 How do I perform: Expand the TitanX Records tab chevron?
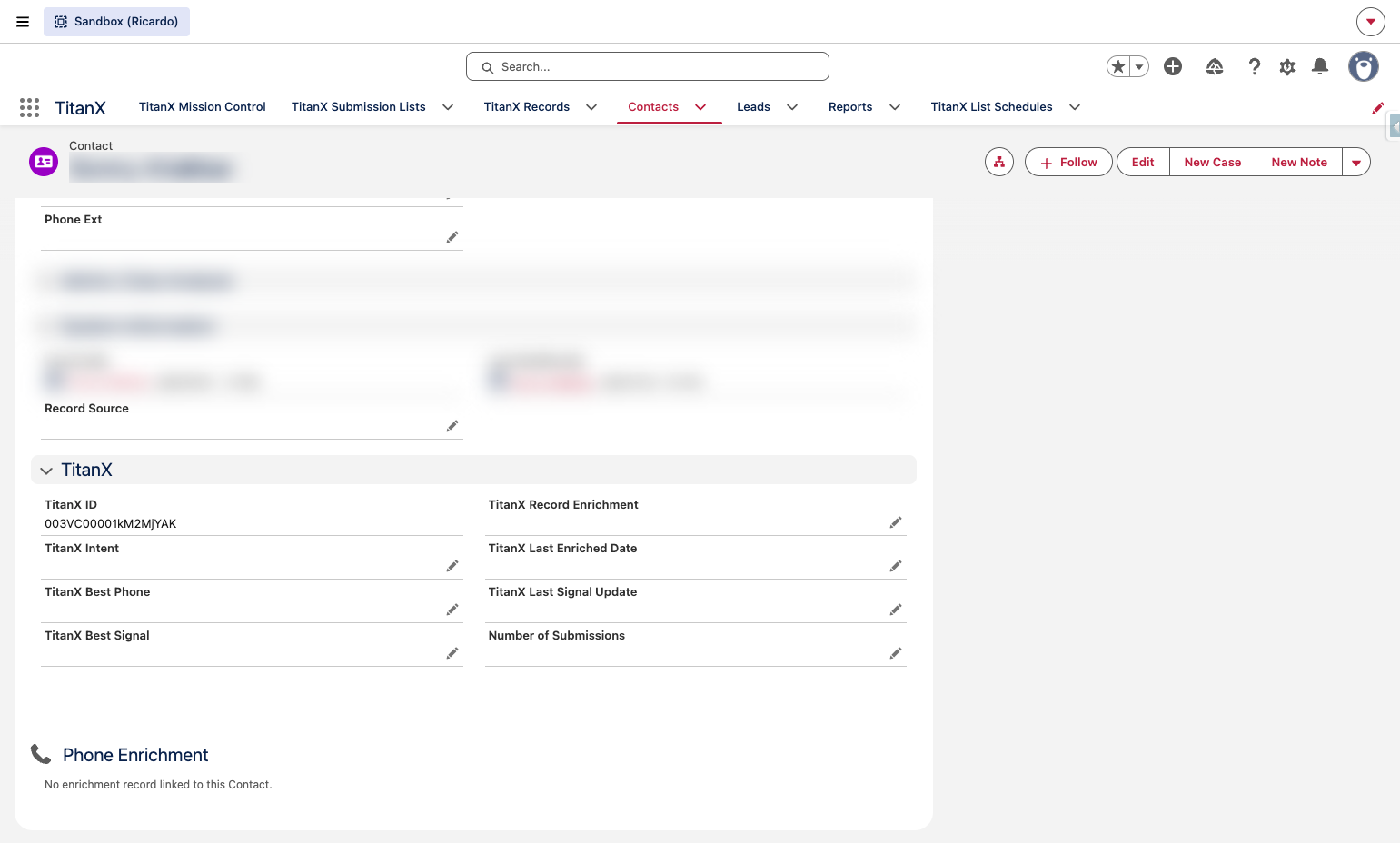[x=591, y=107]
